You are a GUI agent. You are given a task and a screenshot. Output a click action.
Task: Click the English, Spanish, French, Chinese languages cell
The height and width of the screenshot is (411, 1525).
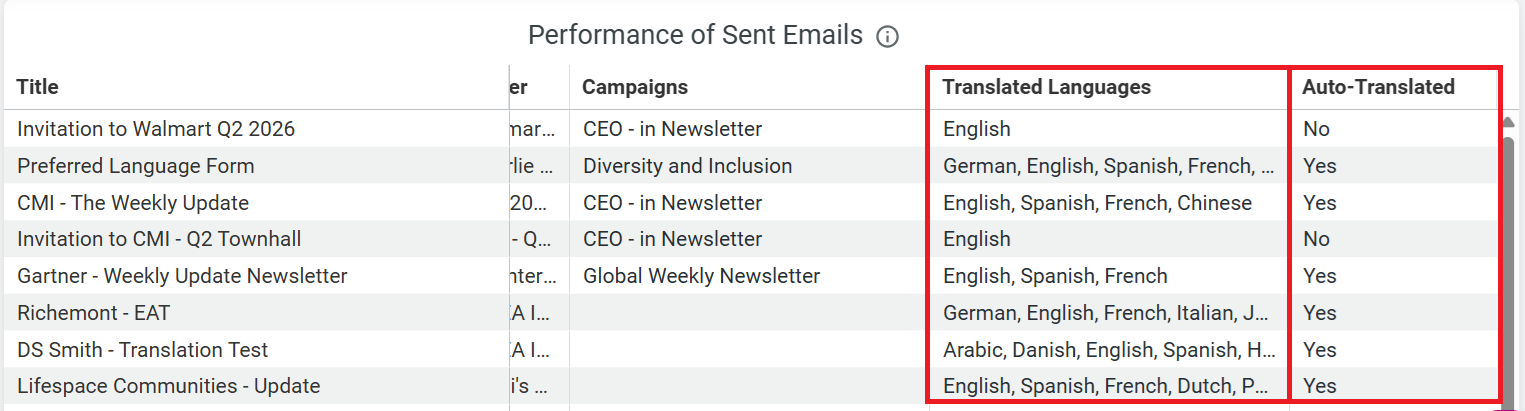click(x=1097, y=203)
